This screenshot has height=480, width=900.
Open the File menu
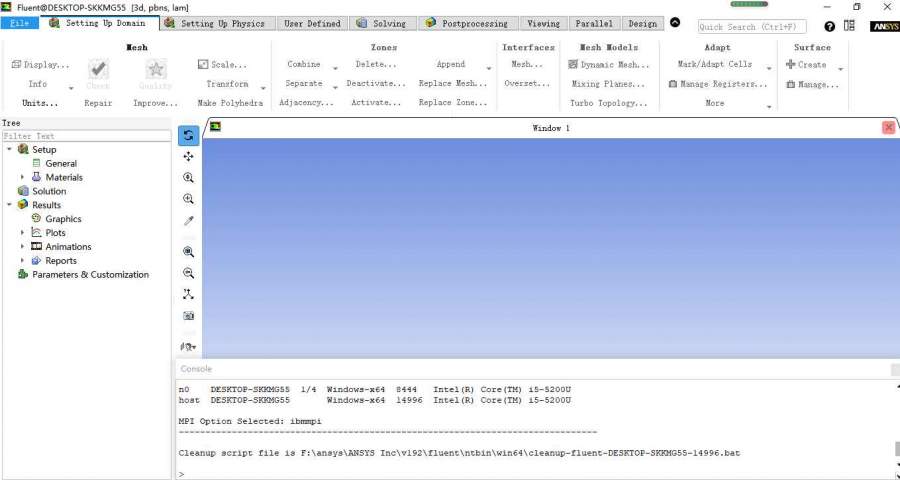click(x=20, y=23)
